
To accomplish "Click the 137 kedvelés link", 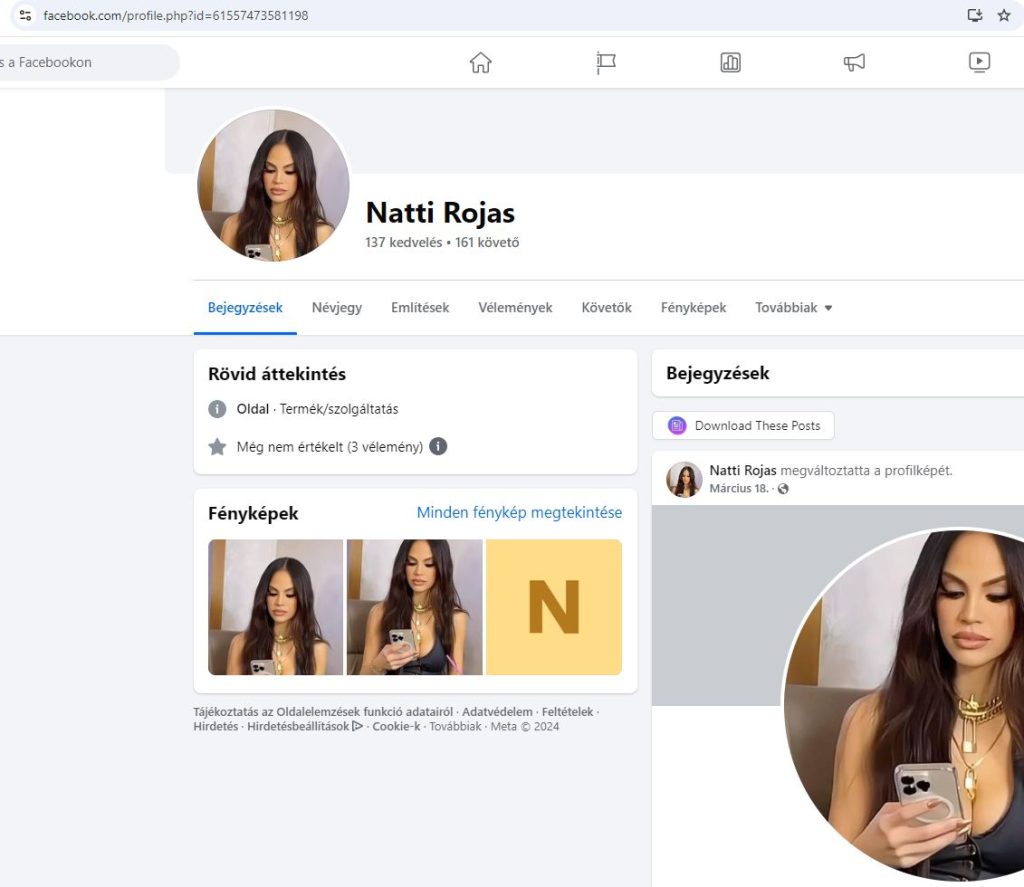I will click(x=404, y=242).
